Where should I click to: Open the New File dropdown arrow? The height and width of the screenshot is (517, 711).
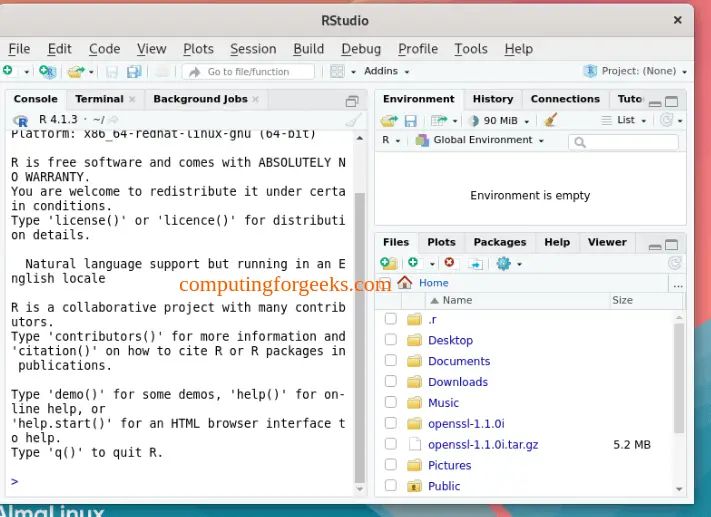point(26,72)
